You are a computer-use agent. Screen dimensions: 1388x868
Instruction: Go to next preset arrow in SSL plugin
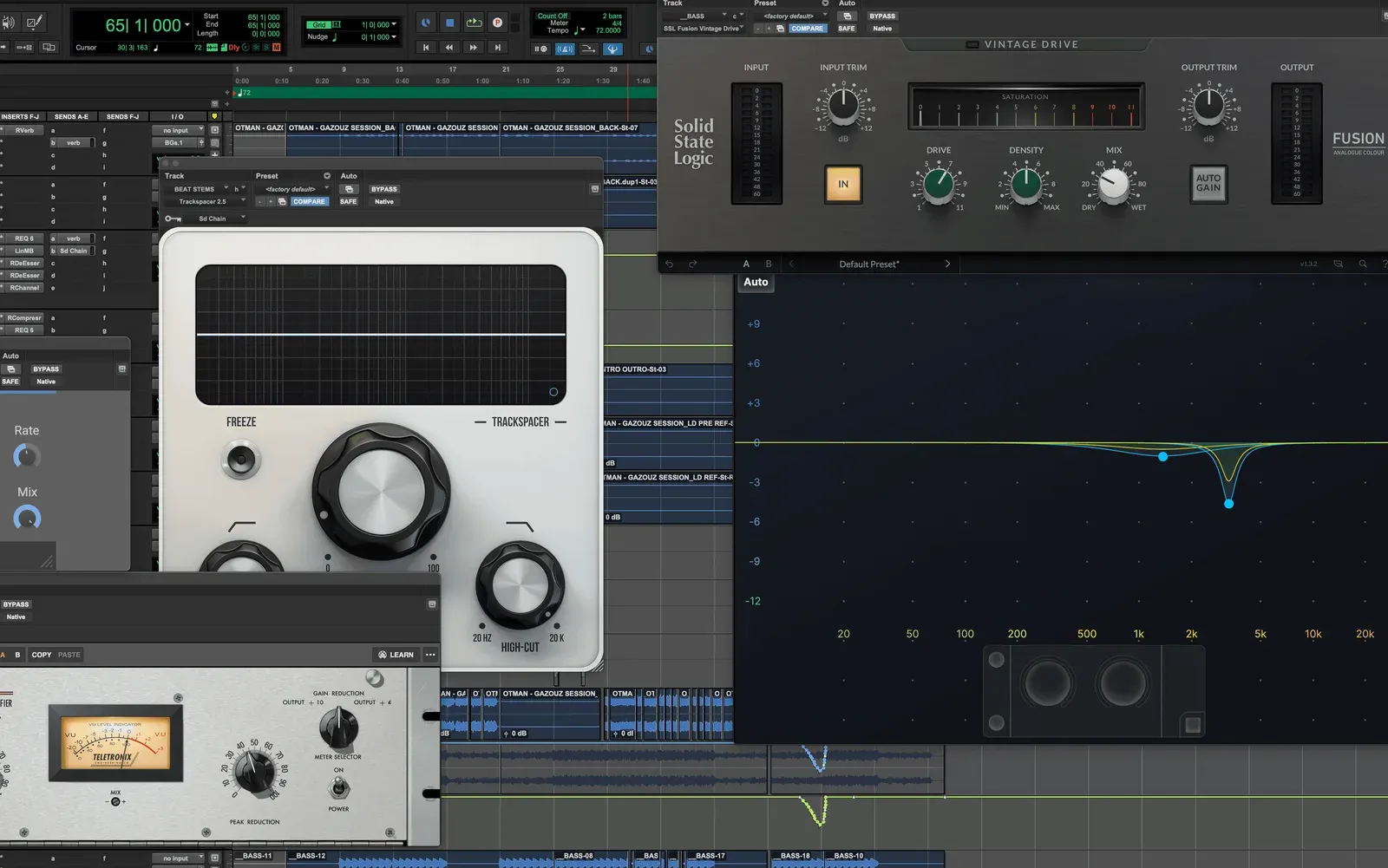pos(947,264)
